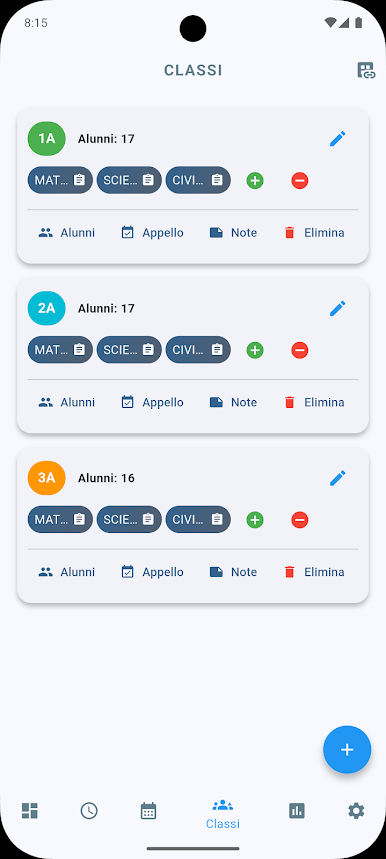Edit class 3A with pencil icon
Screen dimensions: 386x859
338,478
